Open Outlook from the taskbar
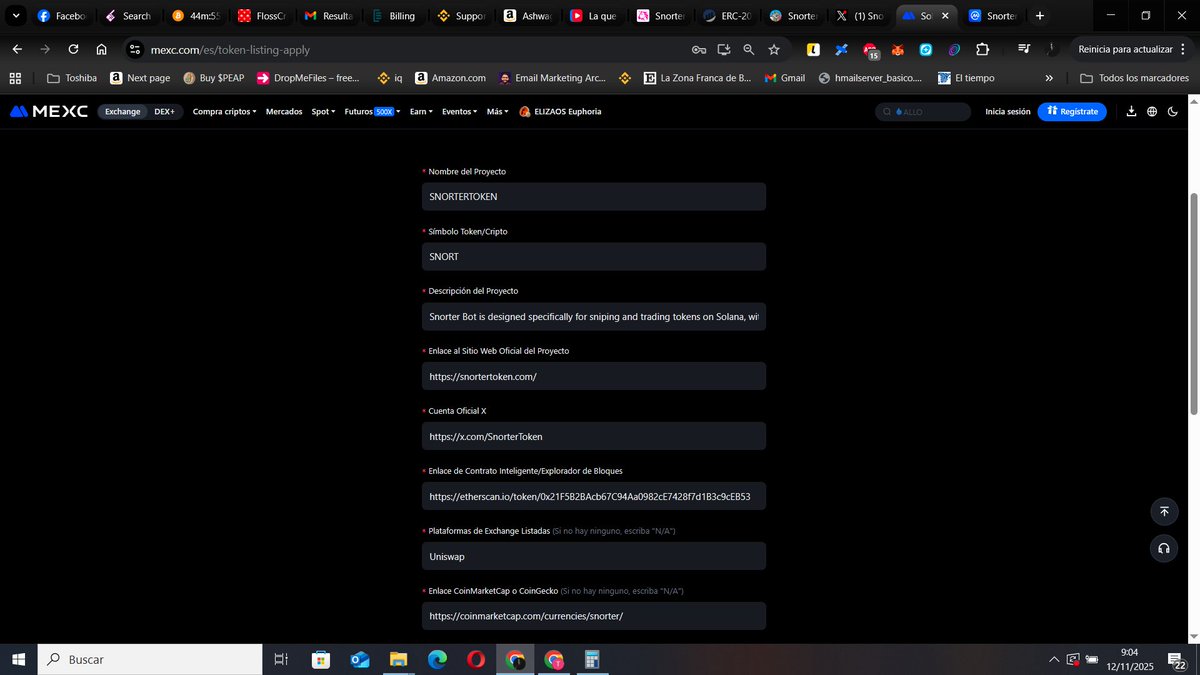This screenshot has width=1200, height=675. 360,660
